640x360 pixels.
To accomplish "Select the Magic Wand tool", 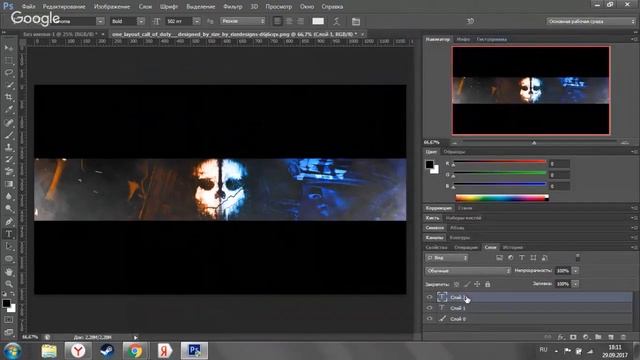I will (x=9, y=85).
